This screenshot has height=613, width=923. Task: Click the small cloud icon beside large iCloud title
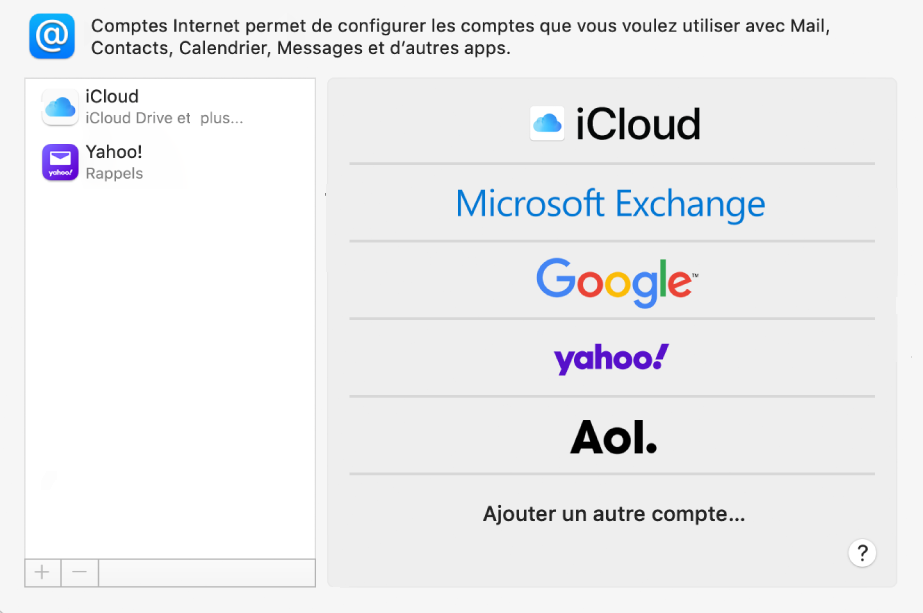coord(547,124)
